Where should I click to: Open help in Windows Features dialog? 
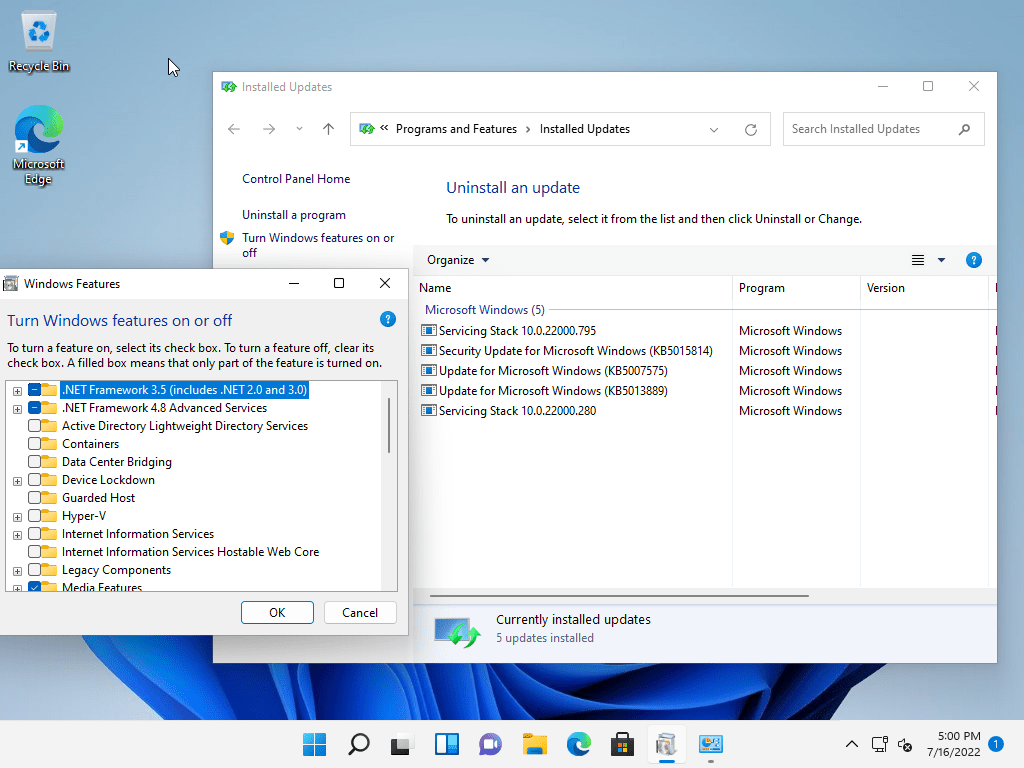(388, 319)
